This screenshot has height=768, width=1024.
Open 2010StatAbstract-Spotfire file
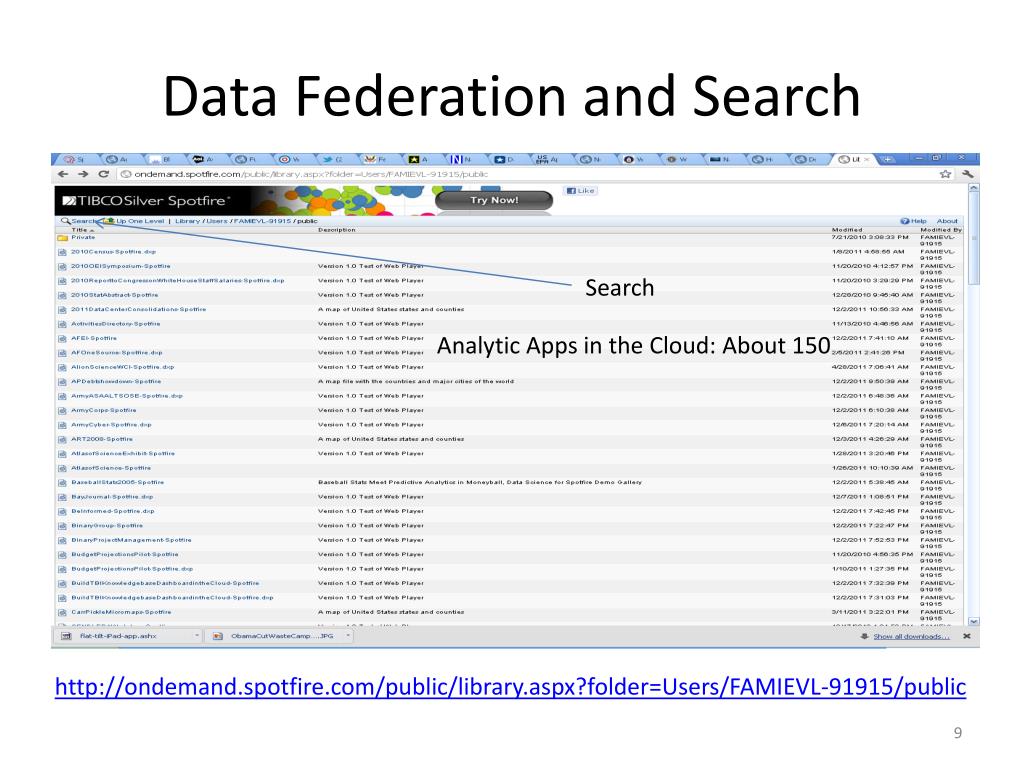114,295
